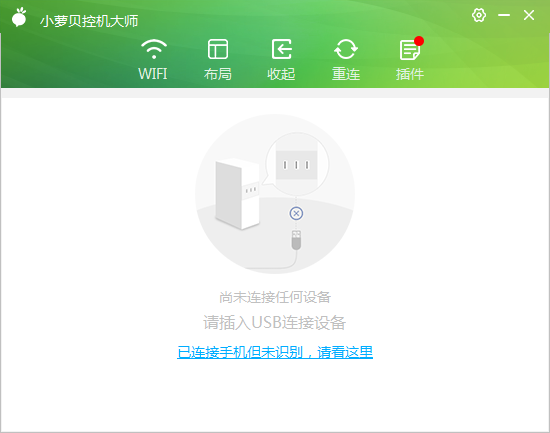This screenshot has height=433, width=550.
Task: Open the 已连接手机但未识别 help link
Action: [x=275, y=352]
